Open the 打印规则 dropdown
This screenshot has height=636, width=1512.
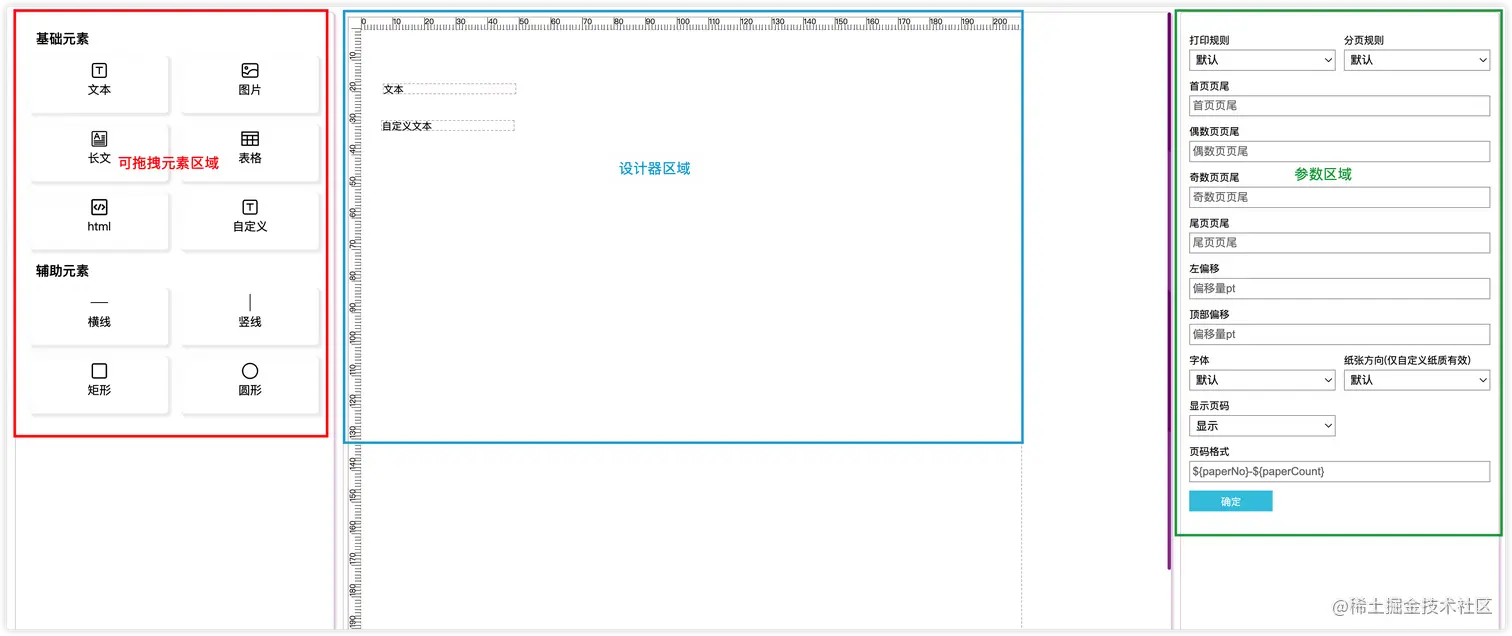click(1261, 60)
